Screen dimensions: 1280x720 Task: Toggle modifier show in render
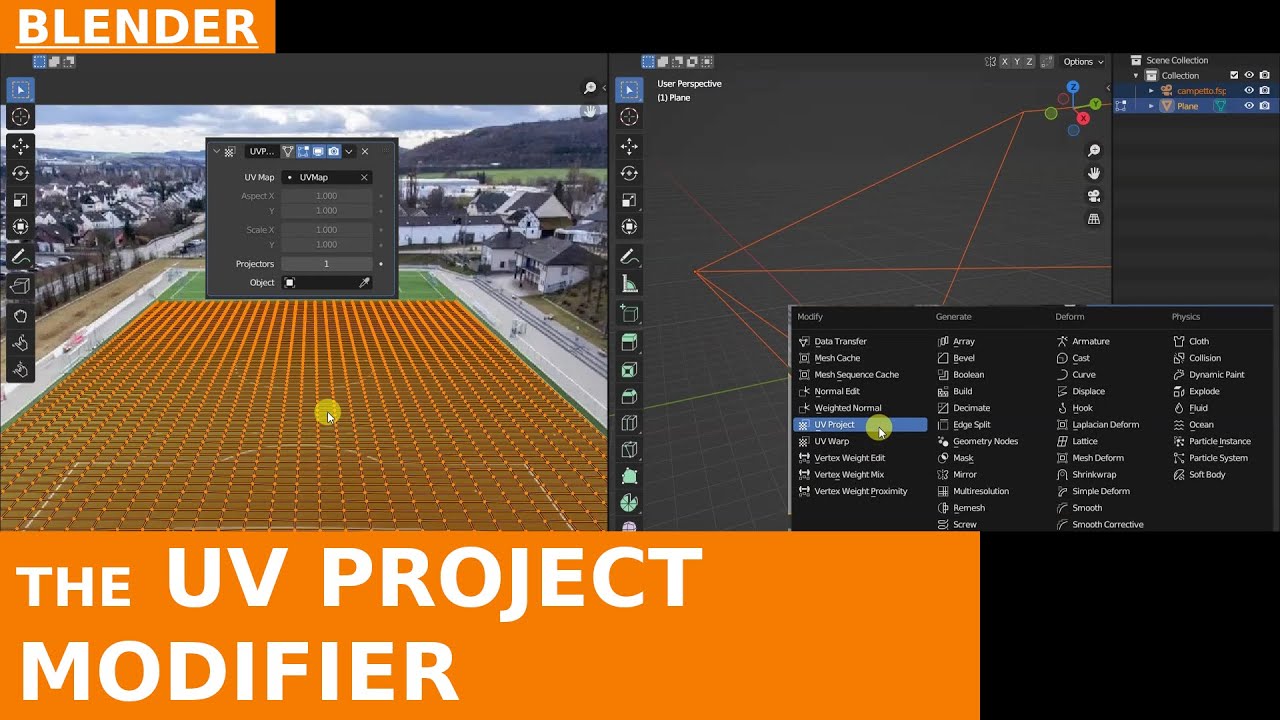pos(333,152)
